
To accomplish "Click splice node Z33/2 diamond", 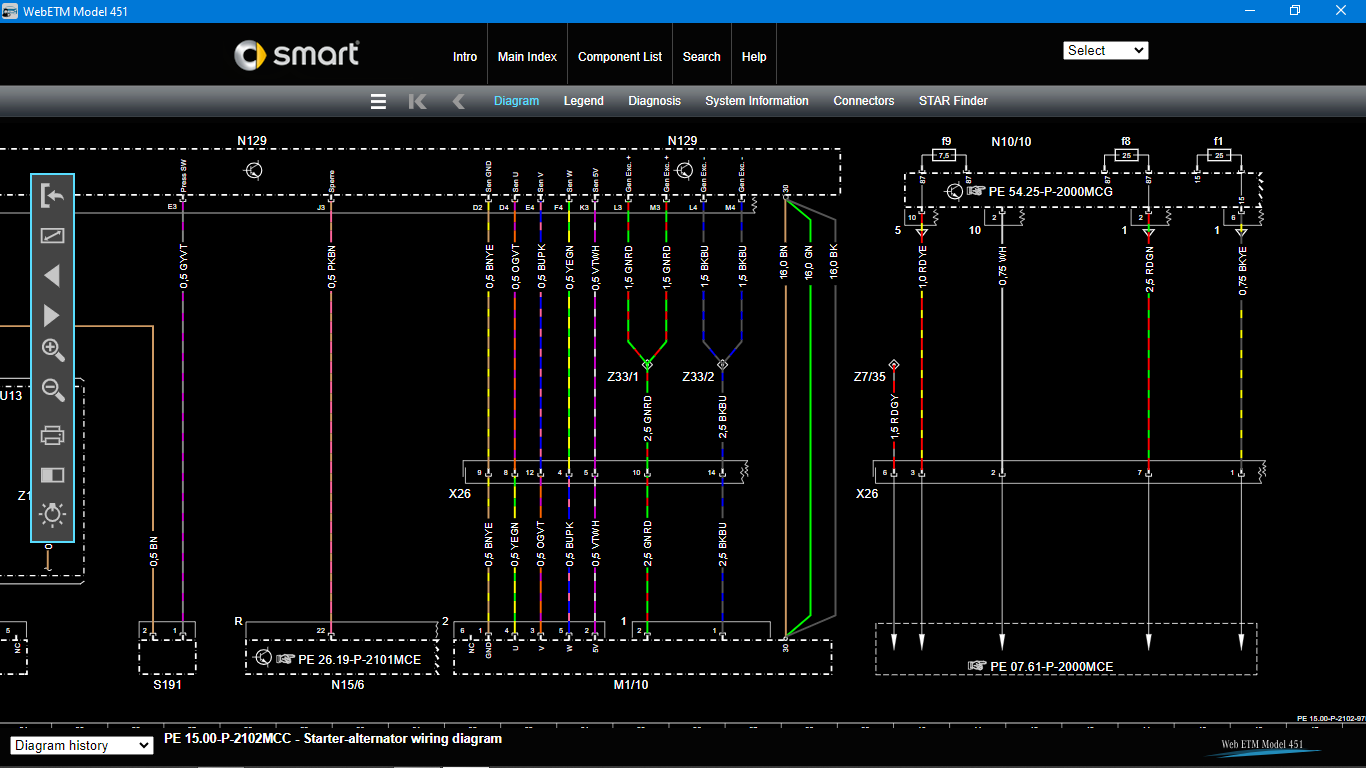I will coord(722,364).
